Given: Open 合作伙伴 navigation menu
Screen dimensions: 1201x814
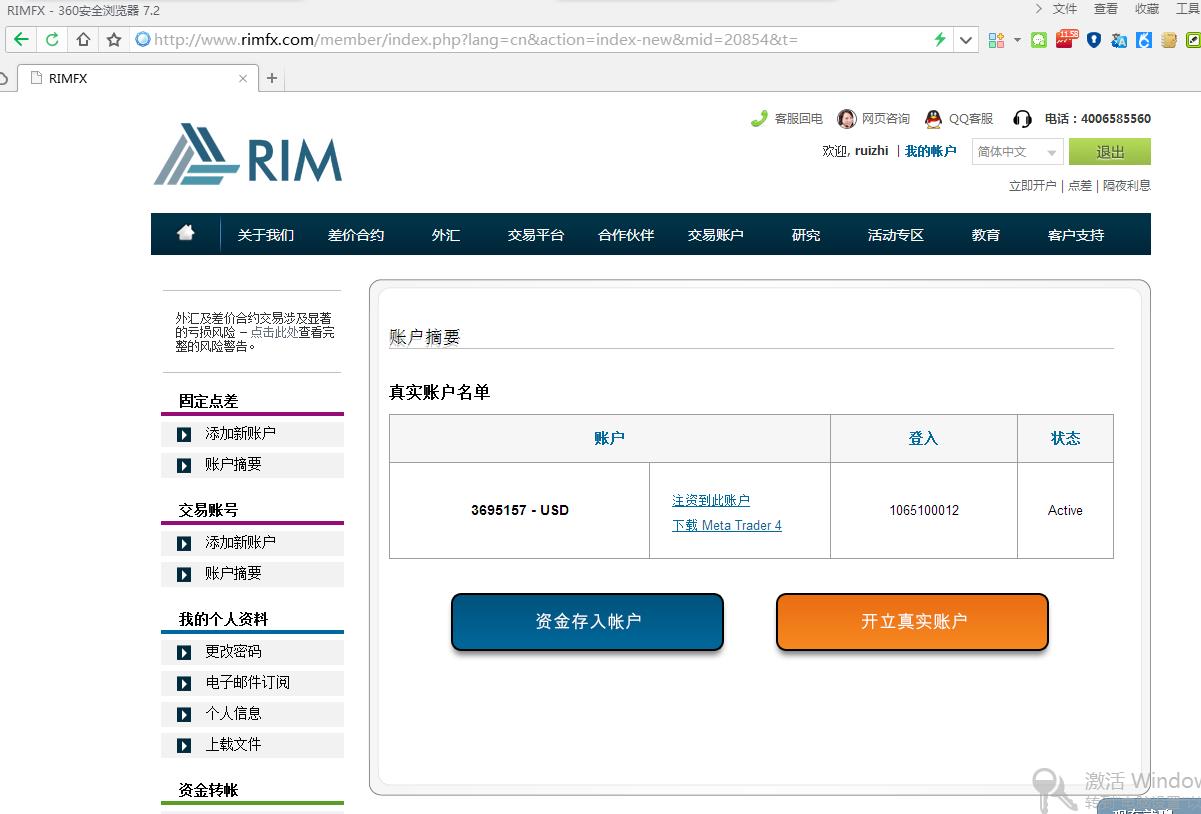Looking at the screenshot, I should point(626,235).
